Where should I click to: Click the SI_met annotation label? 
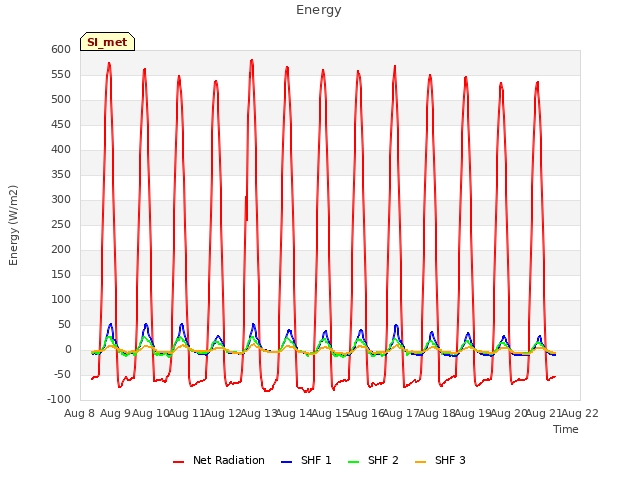tap(107, 42)
